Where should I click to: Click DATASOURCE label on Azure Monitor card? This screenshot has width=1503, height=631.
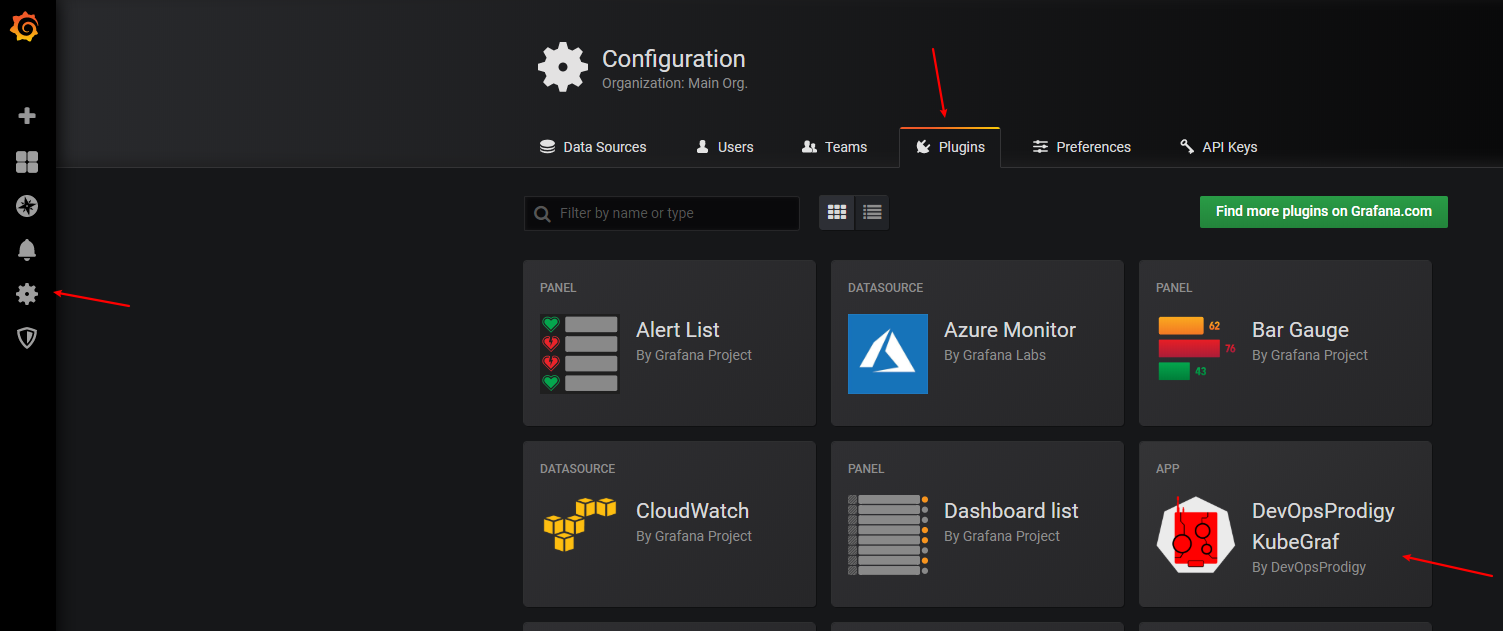(885, 288)
